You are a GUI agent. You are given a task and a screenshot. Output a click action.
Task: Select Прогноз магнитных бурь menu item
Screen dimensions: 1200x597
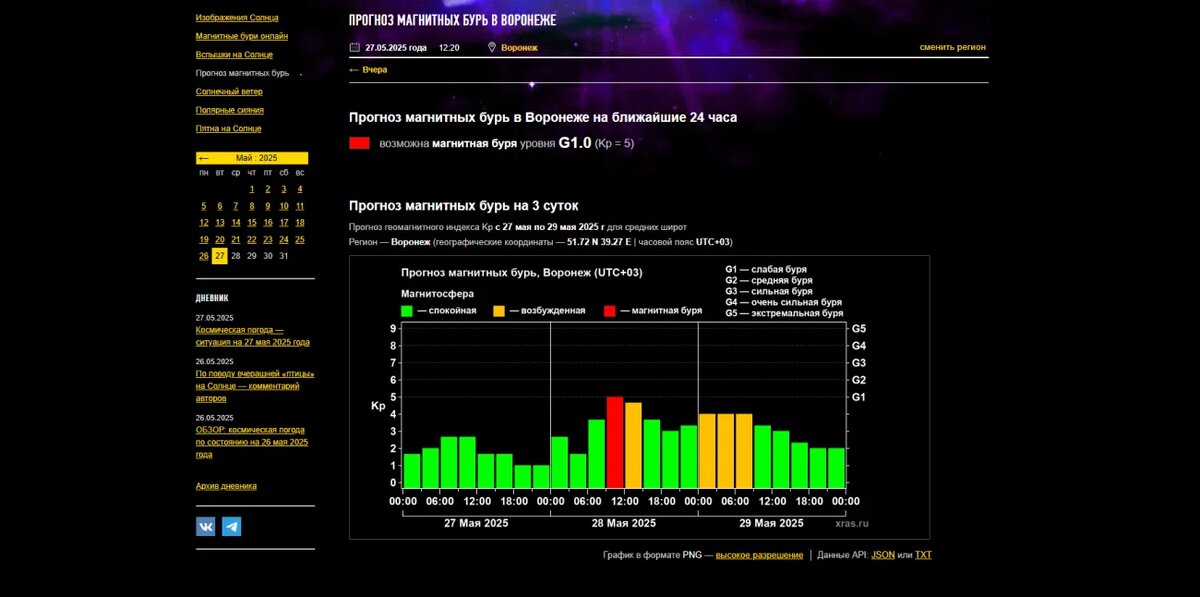[x=242, y=73]
